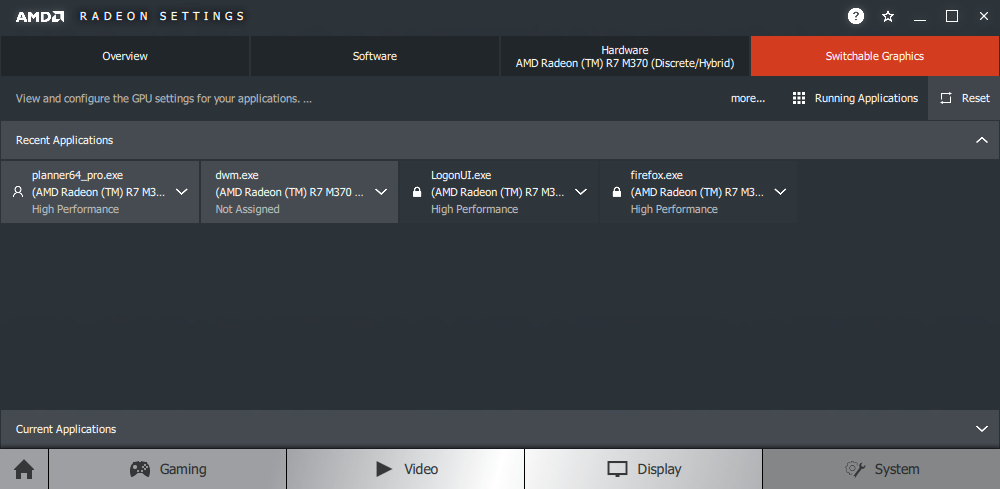Screen dimensions: 1000x489
Task: Open the help question mark icon
Action: 856,17
